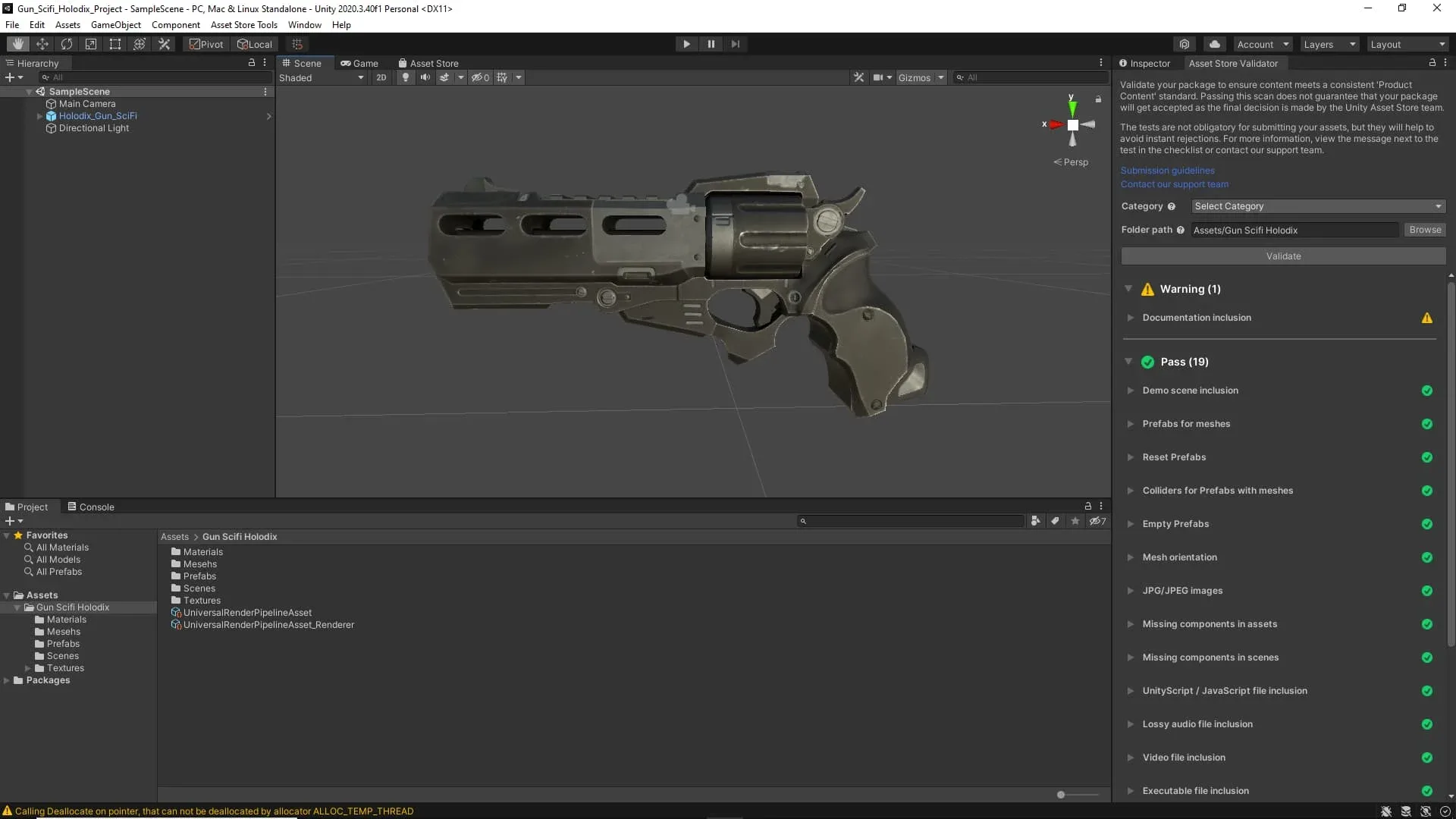Viewport: 1456px width, 819px height.
Task: Toggle scene effects icon
Action: pos(444,77)
